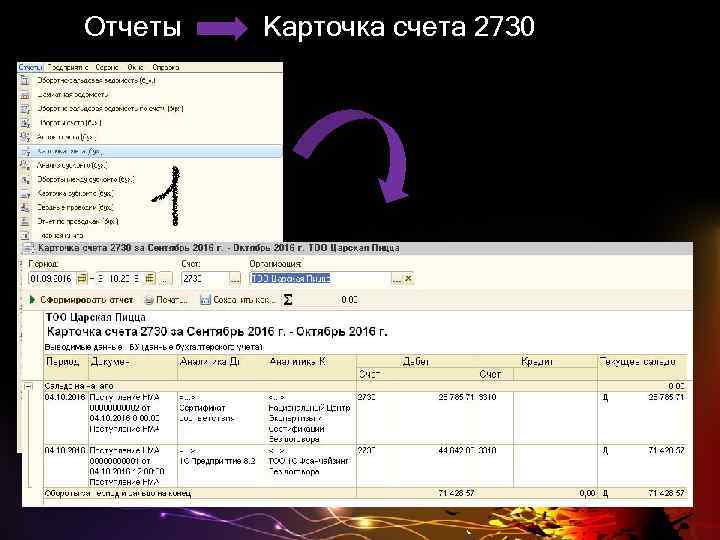Click the Аналитика Дт column header
The image size is (720, 540).
223,367
